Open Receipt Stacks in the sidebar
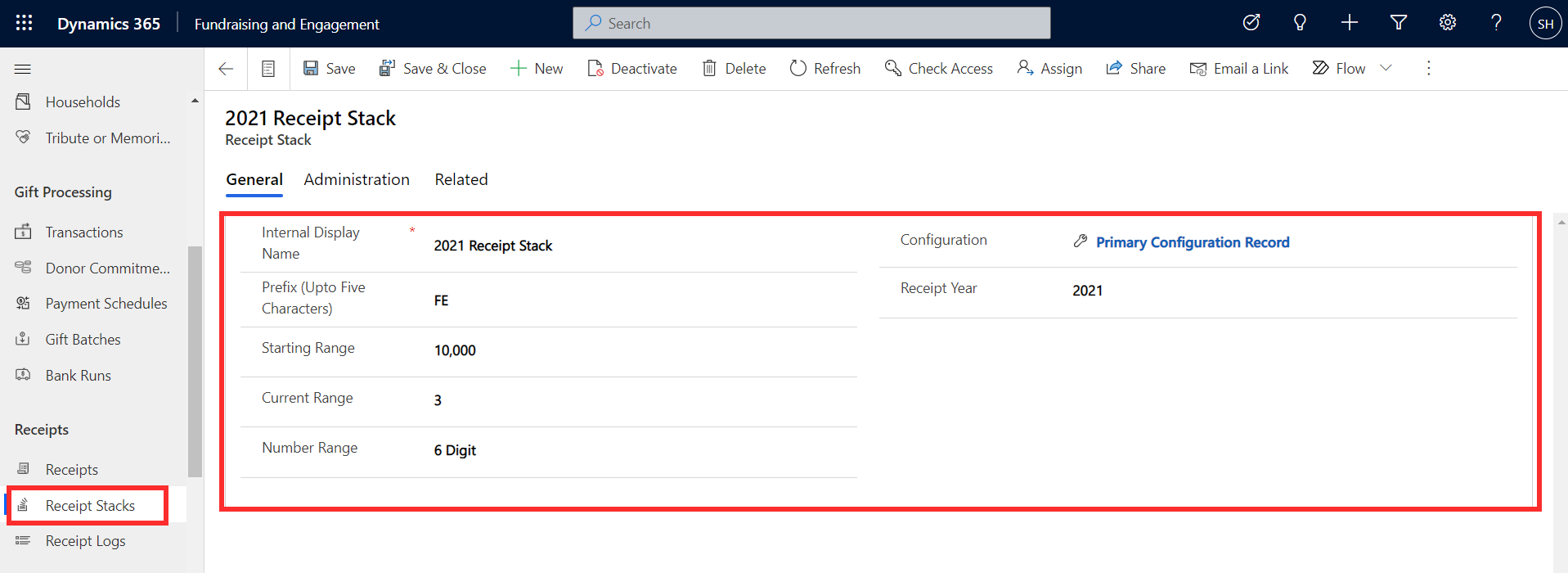The width and height of the screenshot is (1568, 573). pos(90,505)
